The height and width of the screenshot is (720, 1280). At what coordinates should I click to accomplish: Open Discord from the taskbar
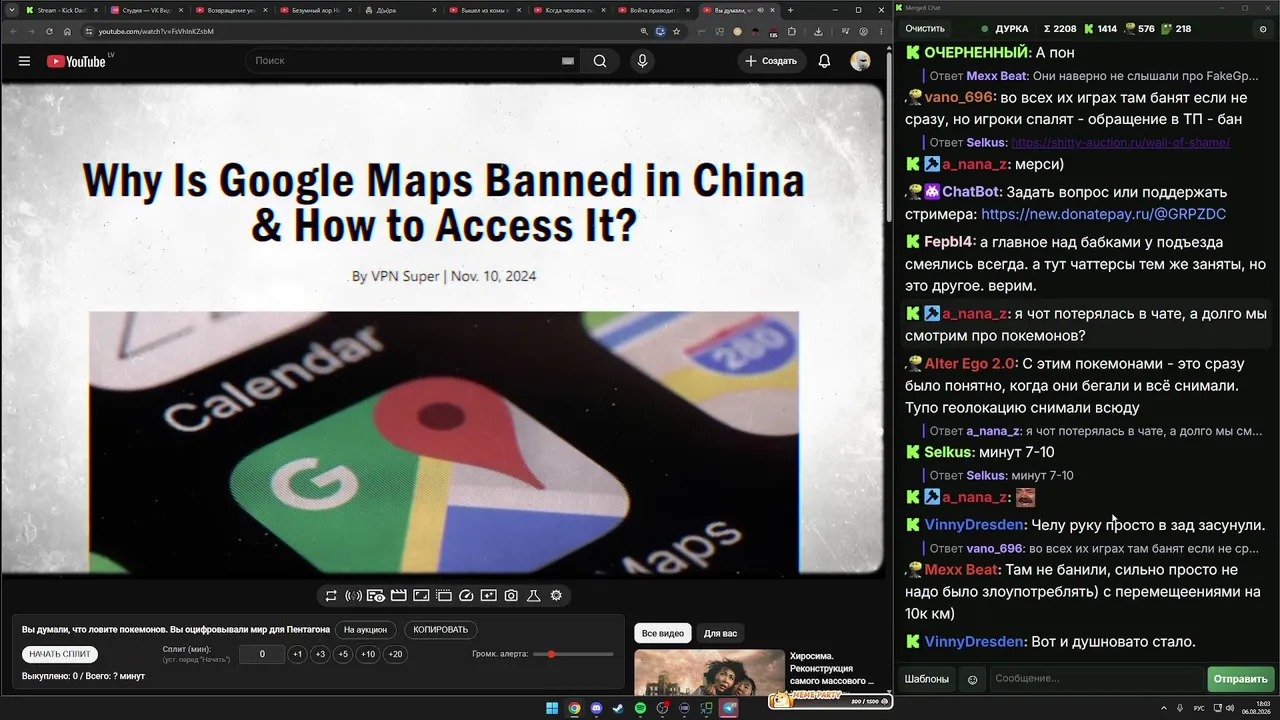596,709
